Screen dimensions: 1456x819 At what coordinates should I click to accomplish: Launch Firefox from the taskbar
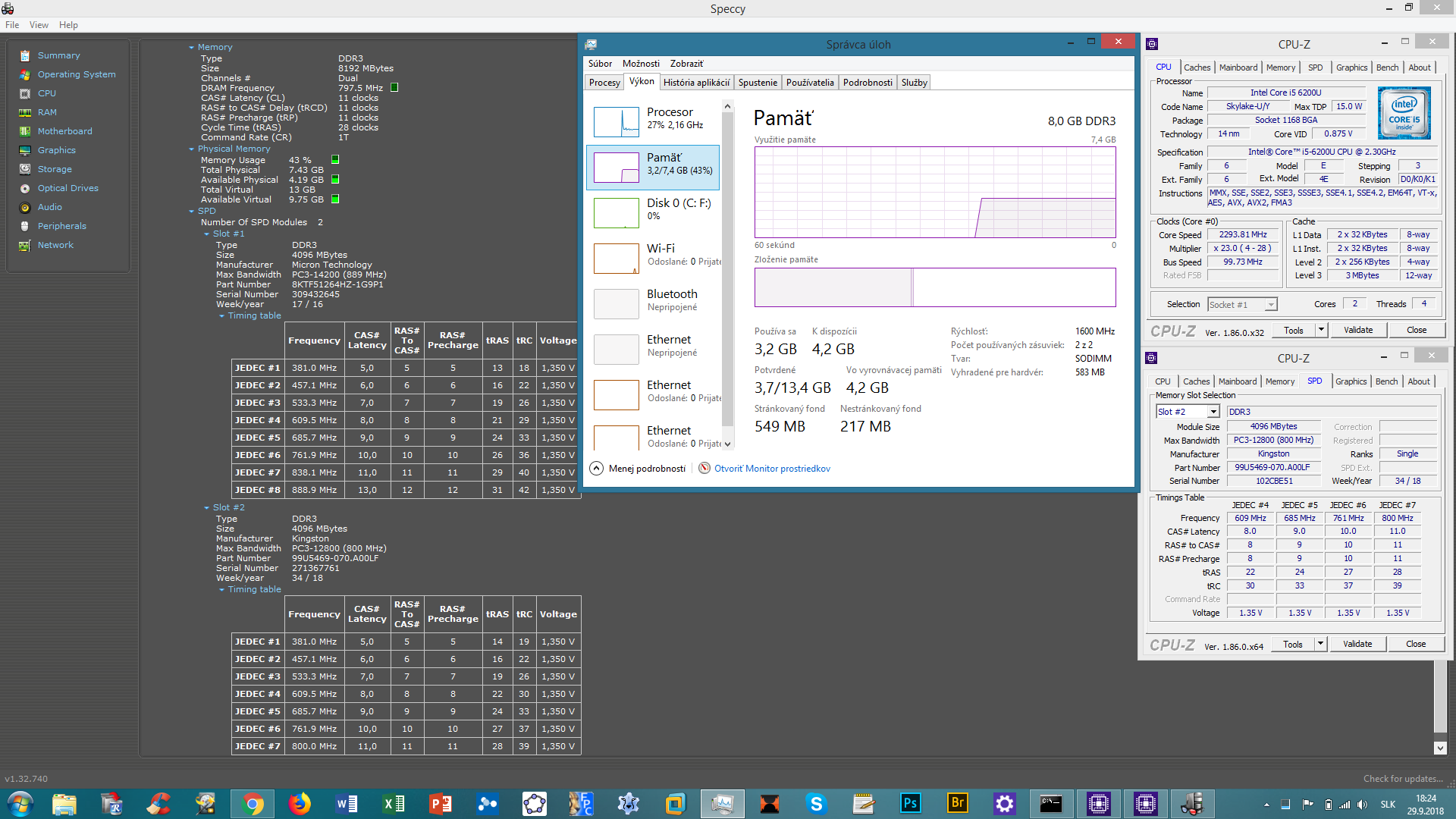click(x=300, y=803)
